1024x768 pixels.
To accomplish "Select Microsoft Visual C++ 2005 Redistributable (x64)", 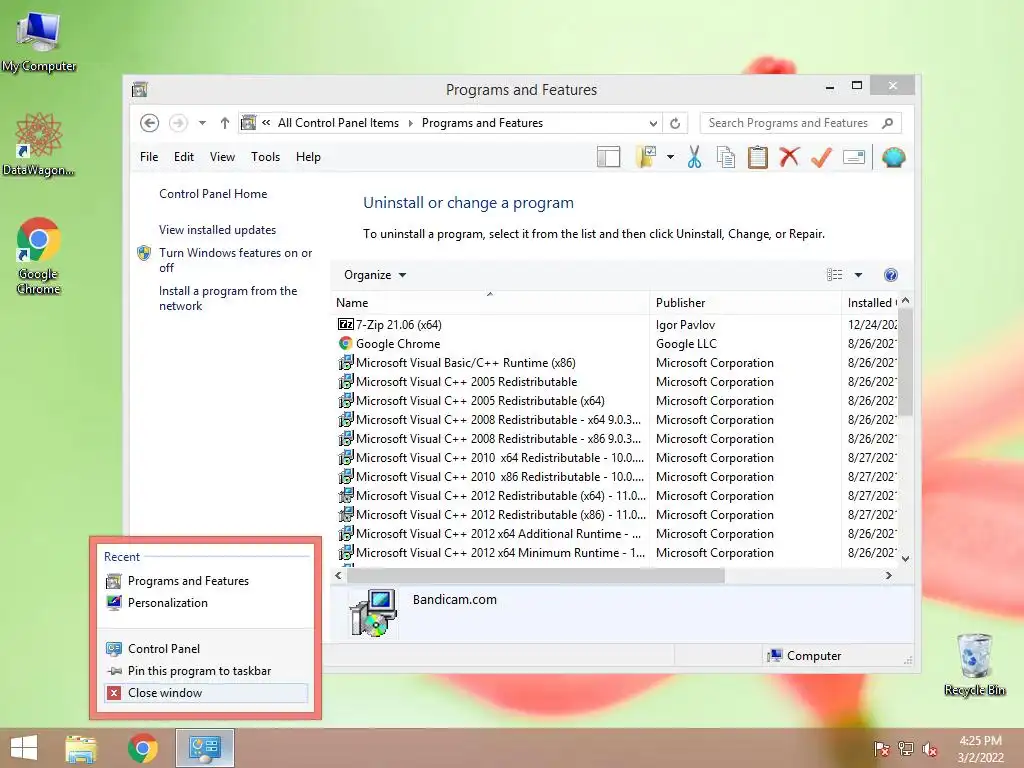I will coord(480,400).
